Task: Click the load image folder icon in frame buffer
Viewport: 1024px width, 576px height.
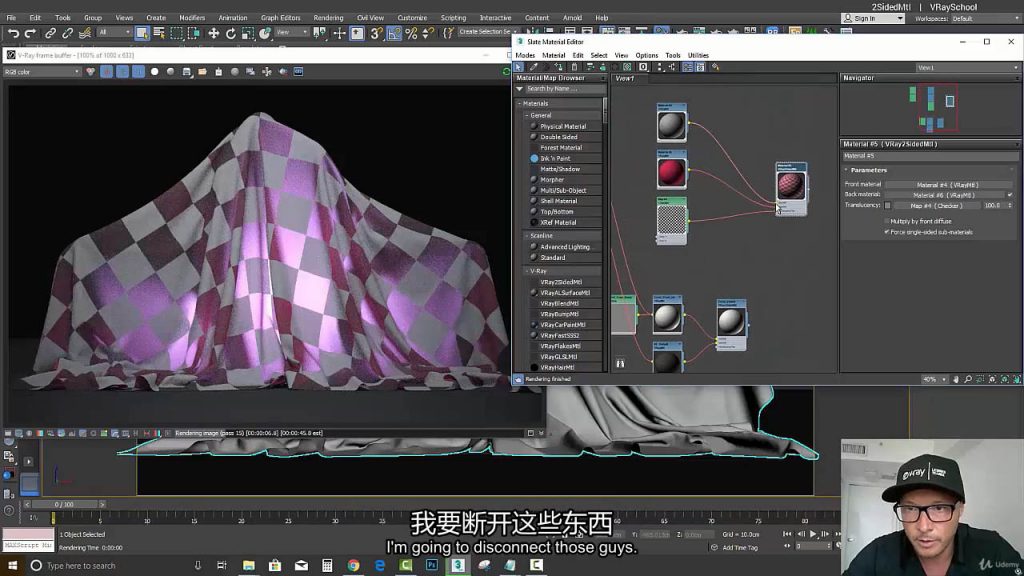Action: pyautogui.click(x=202, y=72)
